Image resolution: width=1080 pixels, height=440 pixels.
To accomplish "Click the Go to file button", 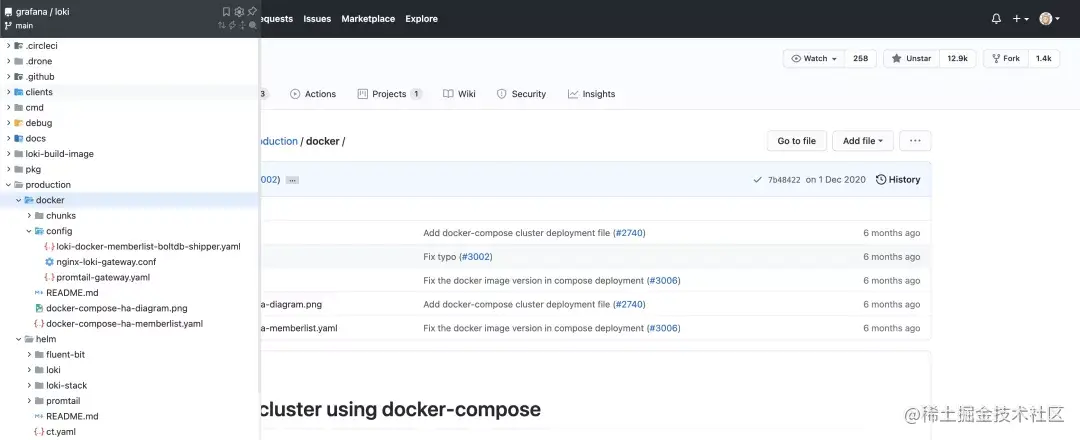I will tap(796, 141).
